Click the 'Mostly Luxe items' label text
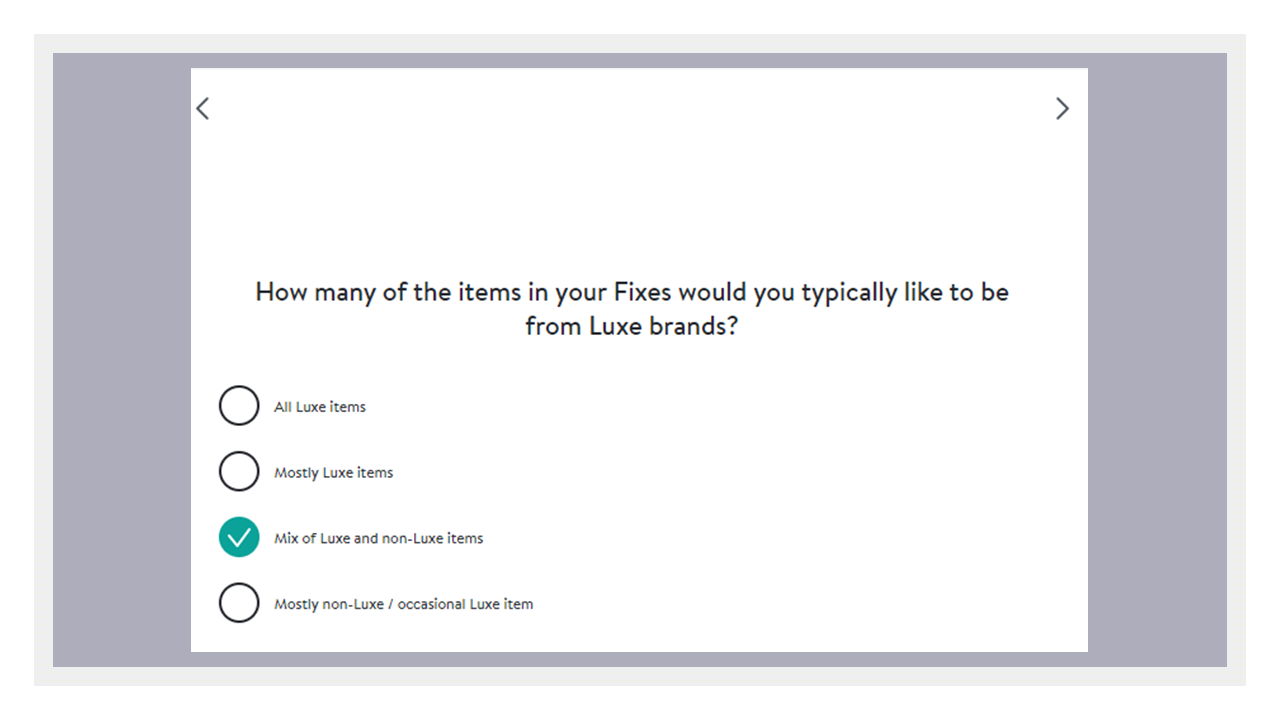 (334, 473)
